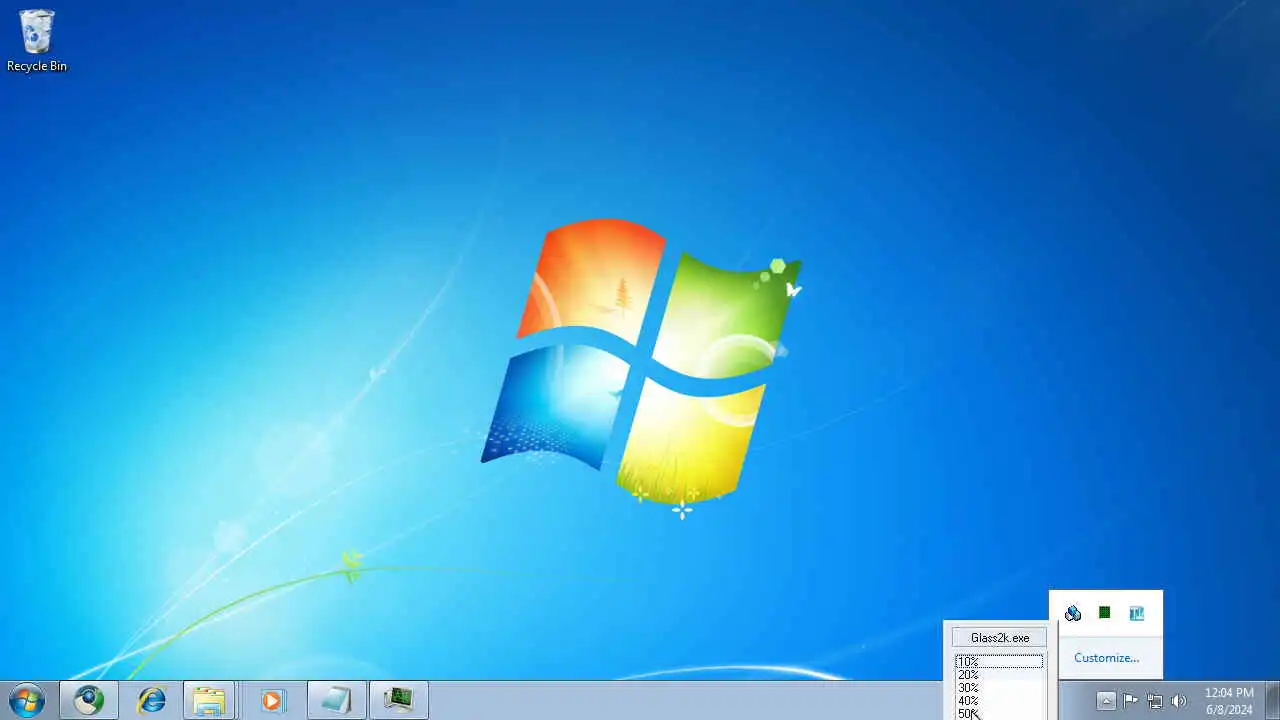The image size is (1280, 720).
Task: Open the volume speaker tray icon
Action: 1179,701
